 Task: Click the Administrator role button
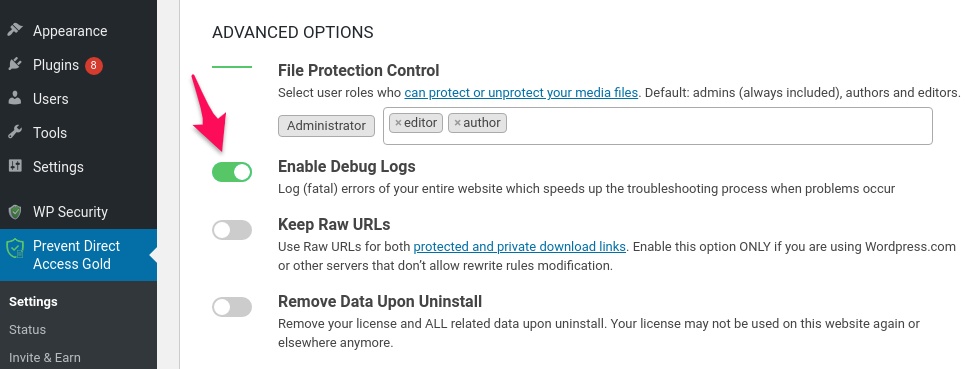326,126
